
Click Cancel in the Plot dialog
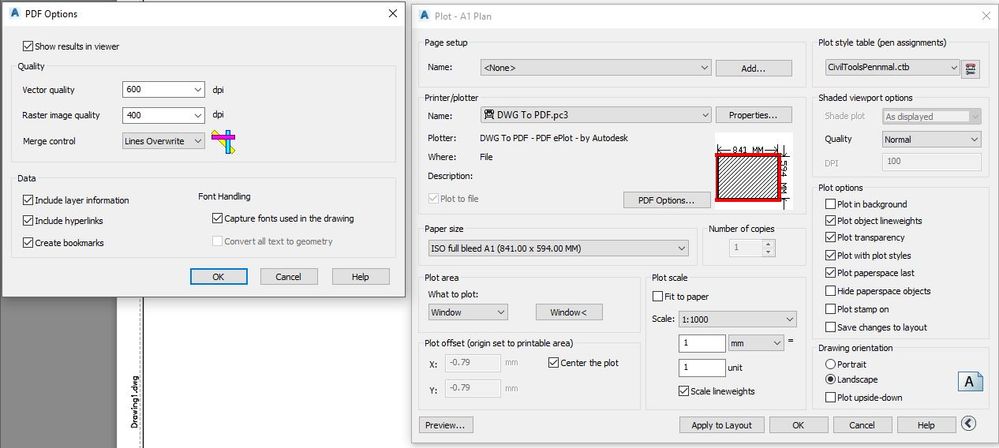coord(862,425)
